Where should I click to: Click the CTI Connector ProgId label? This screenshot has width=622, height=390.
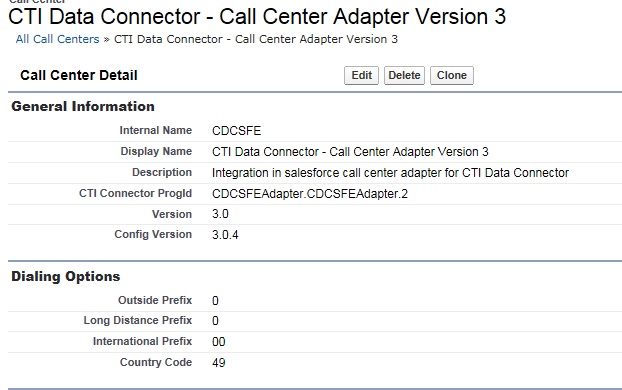point(135,194)
